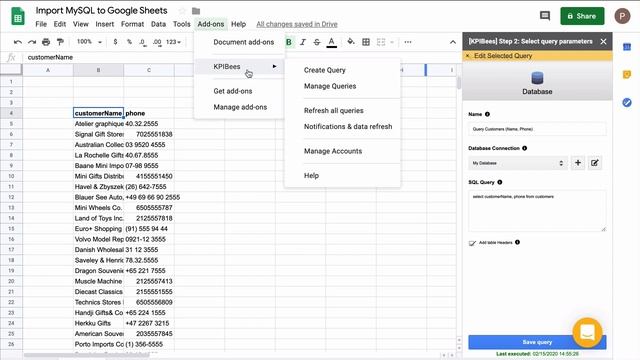Open the orange chat bubble widget
Viewport: 640px width, 360px height.
[x=587, y=333]
